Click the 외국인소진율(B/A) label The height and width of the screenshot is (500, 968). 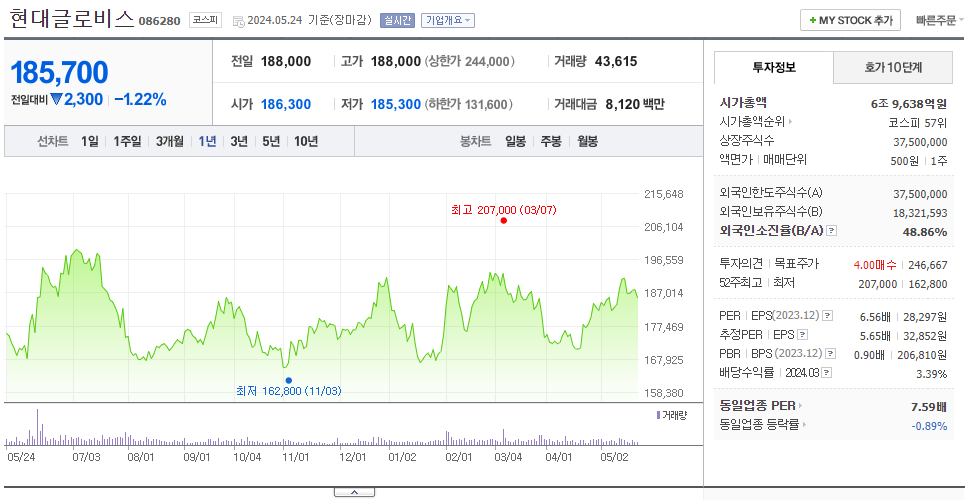click(772, 230)
